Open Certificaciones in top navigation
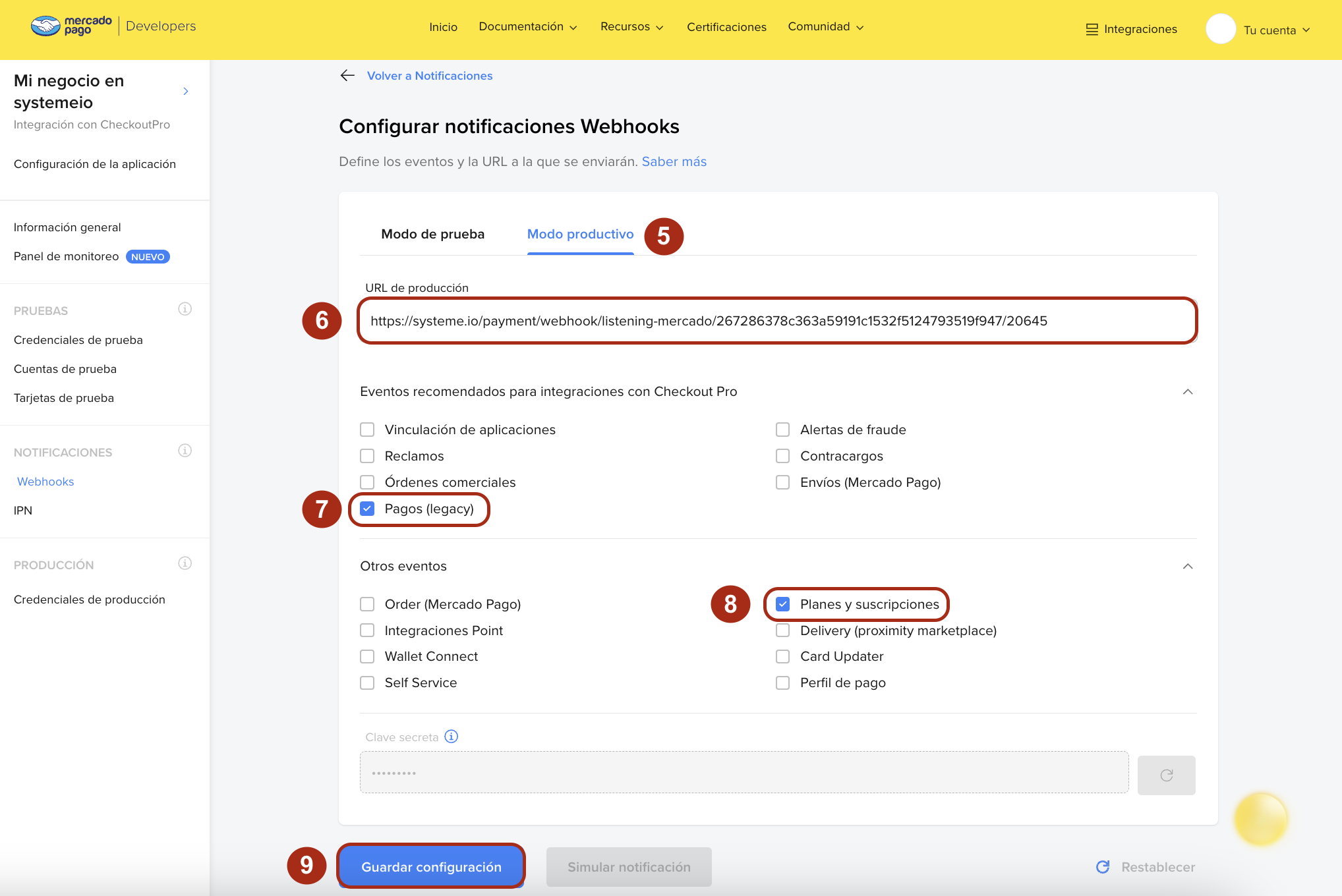1342x896 pixels. pyautogui.click(x=726, y=27)
